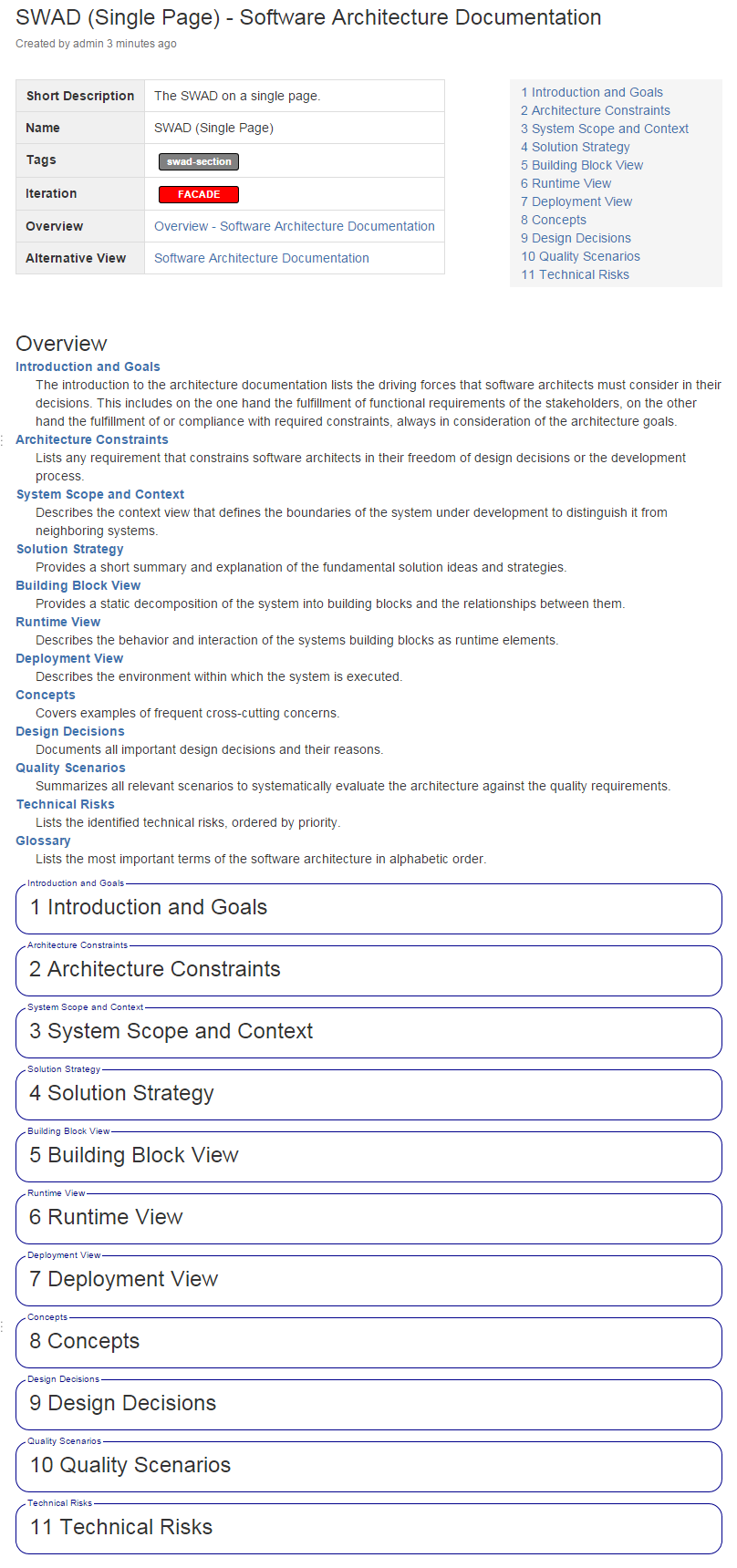Image resolution: width=737 pixels, height=1568 pixels.
Task: Click the small Deployment View legend label
Action: pyautogui.click(x=64, y=1255)
